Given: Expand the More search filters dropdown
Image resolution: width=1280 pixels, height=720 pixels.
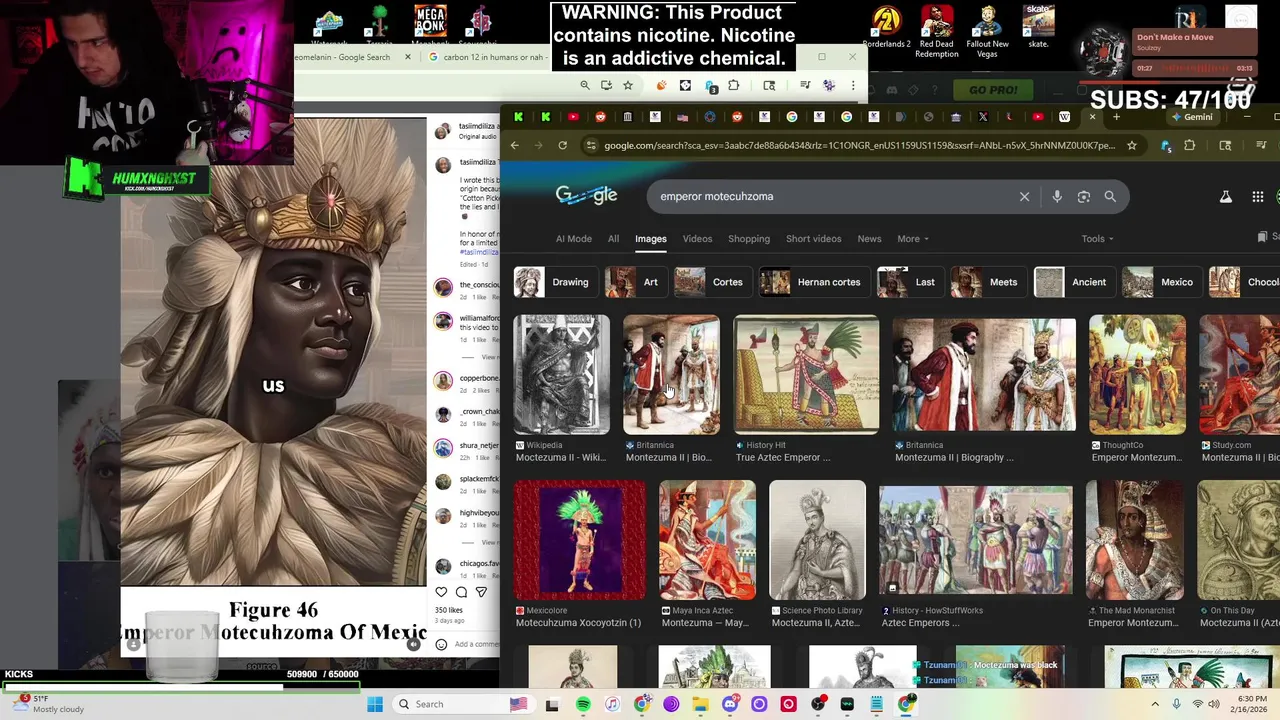Looking at the screenshot, I should click(x=913, y=239).
